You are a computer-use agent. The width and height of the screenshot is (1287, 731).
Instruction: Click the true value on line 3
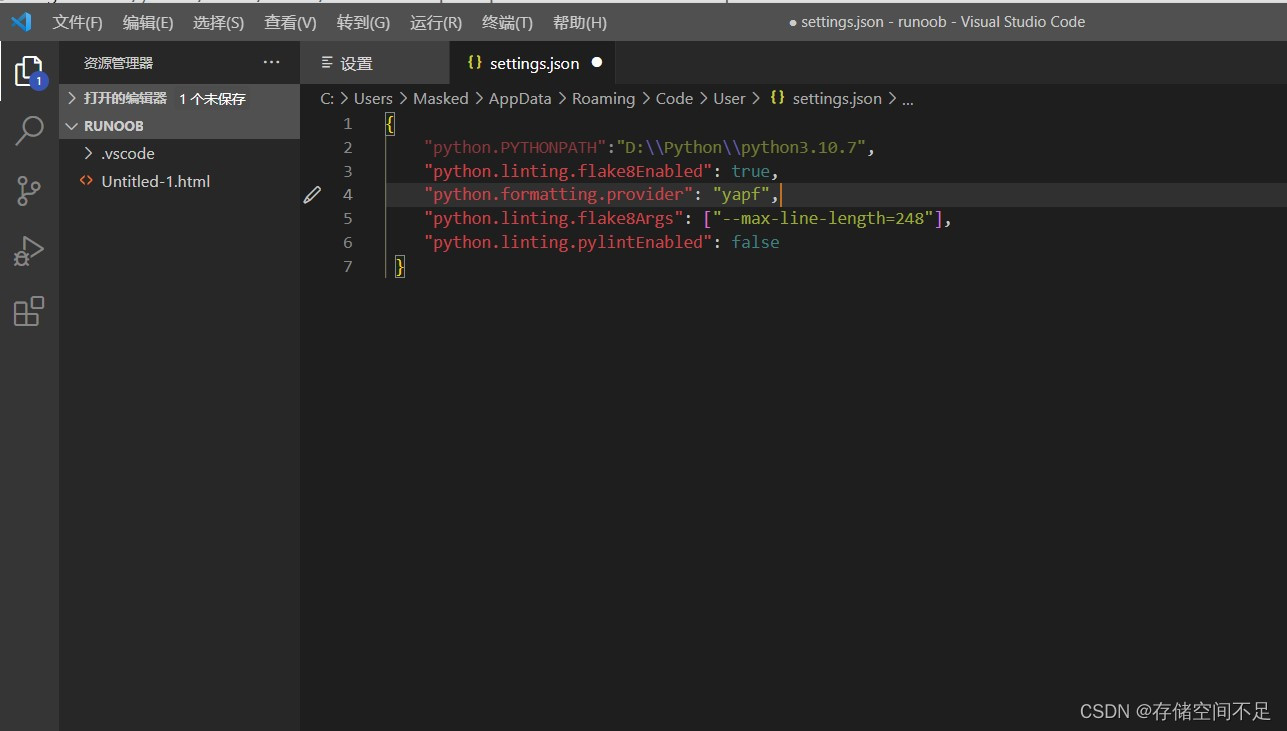coord(750,171)
